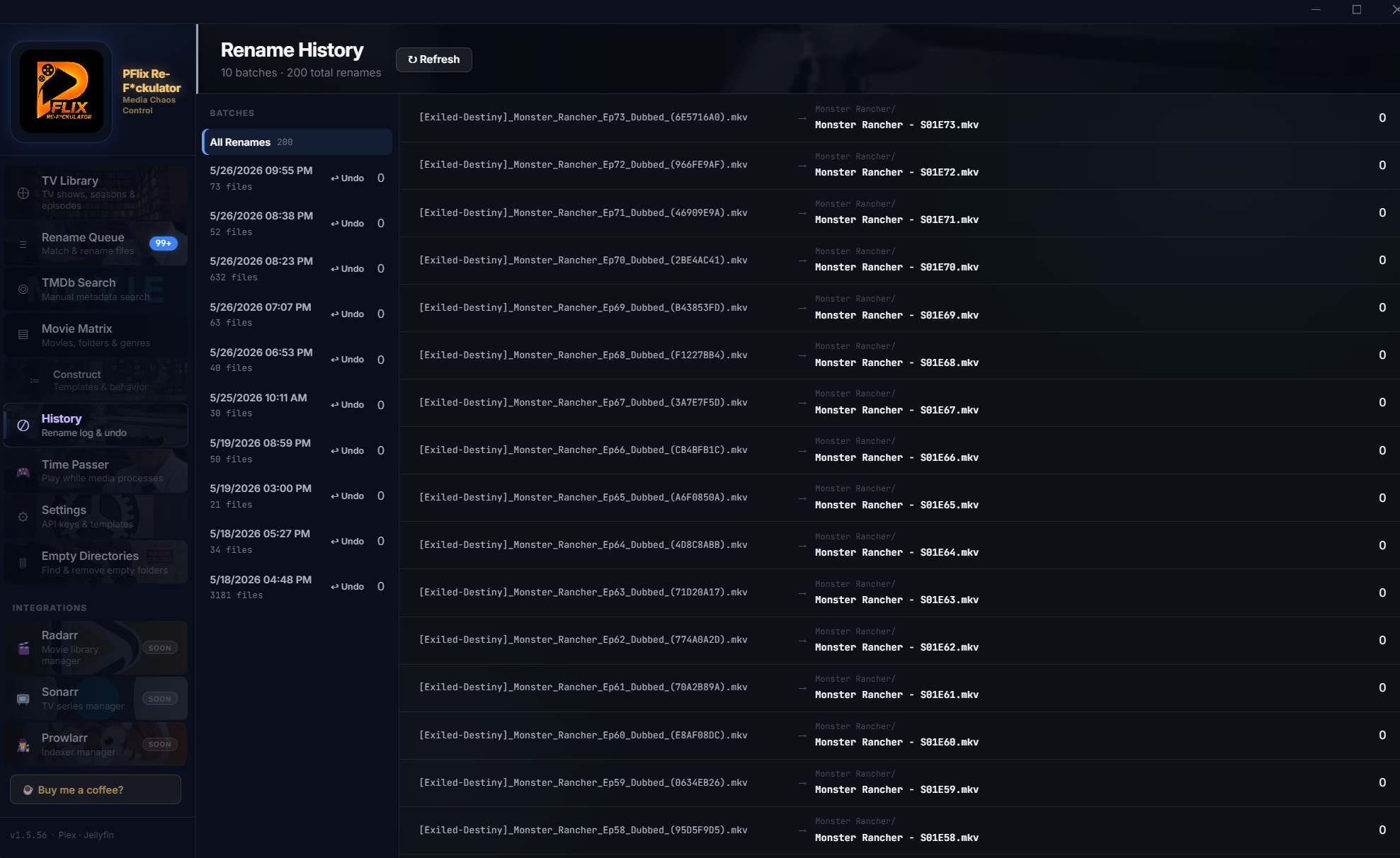1400x858 pixels.
Task: Open TMDb Search via its sidebar icon
Action: (23, 290)
